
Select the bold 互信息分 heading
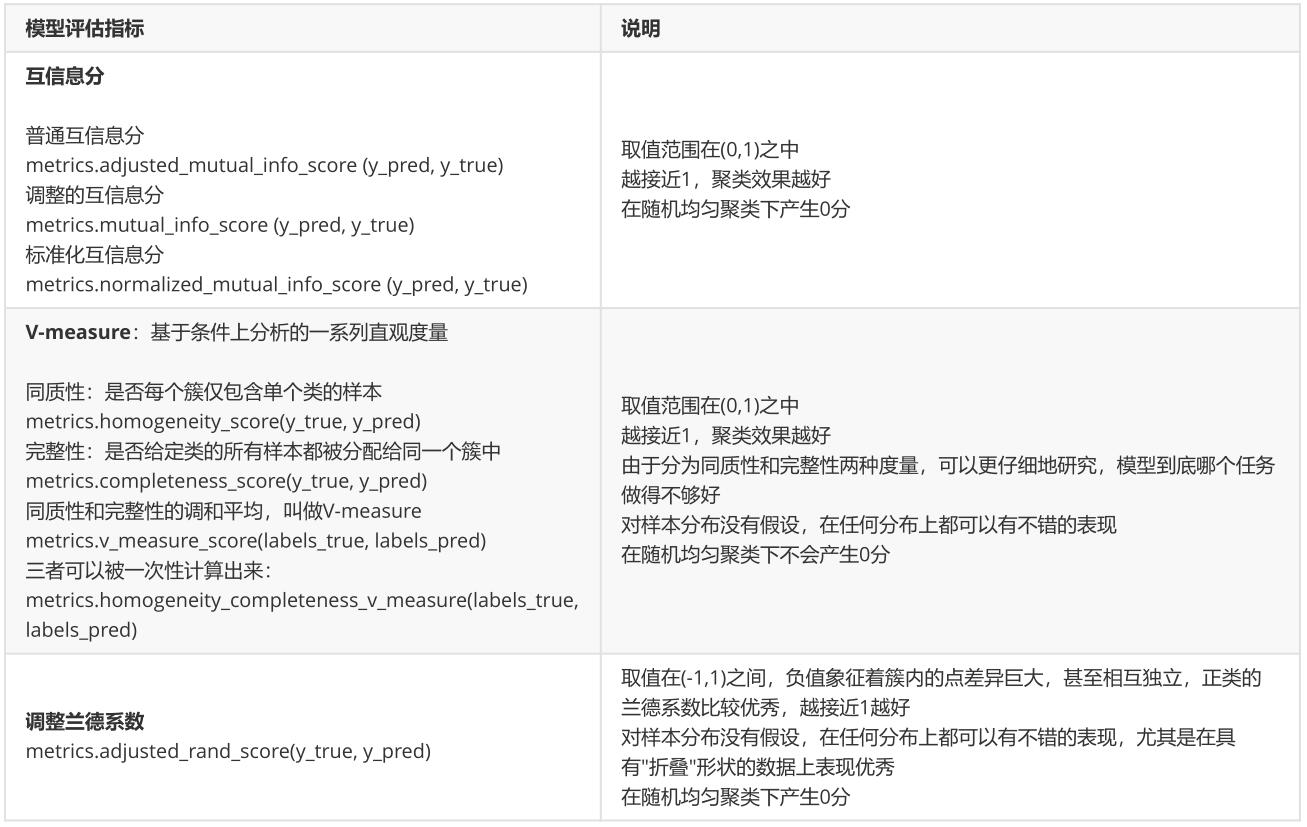[x=64, y=76]
